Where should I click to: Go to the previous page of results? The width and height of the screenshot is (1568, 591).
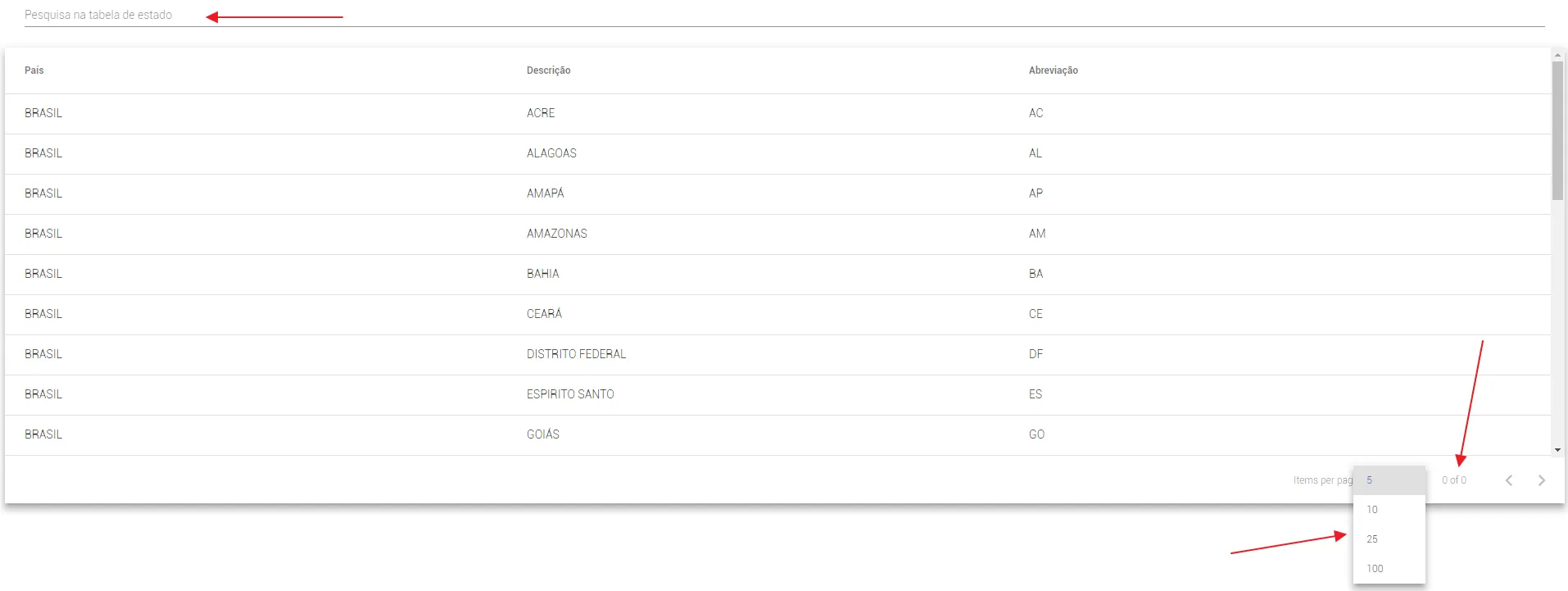(x=1508, y=480)
